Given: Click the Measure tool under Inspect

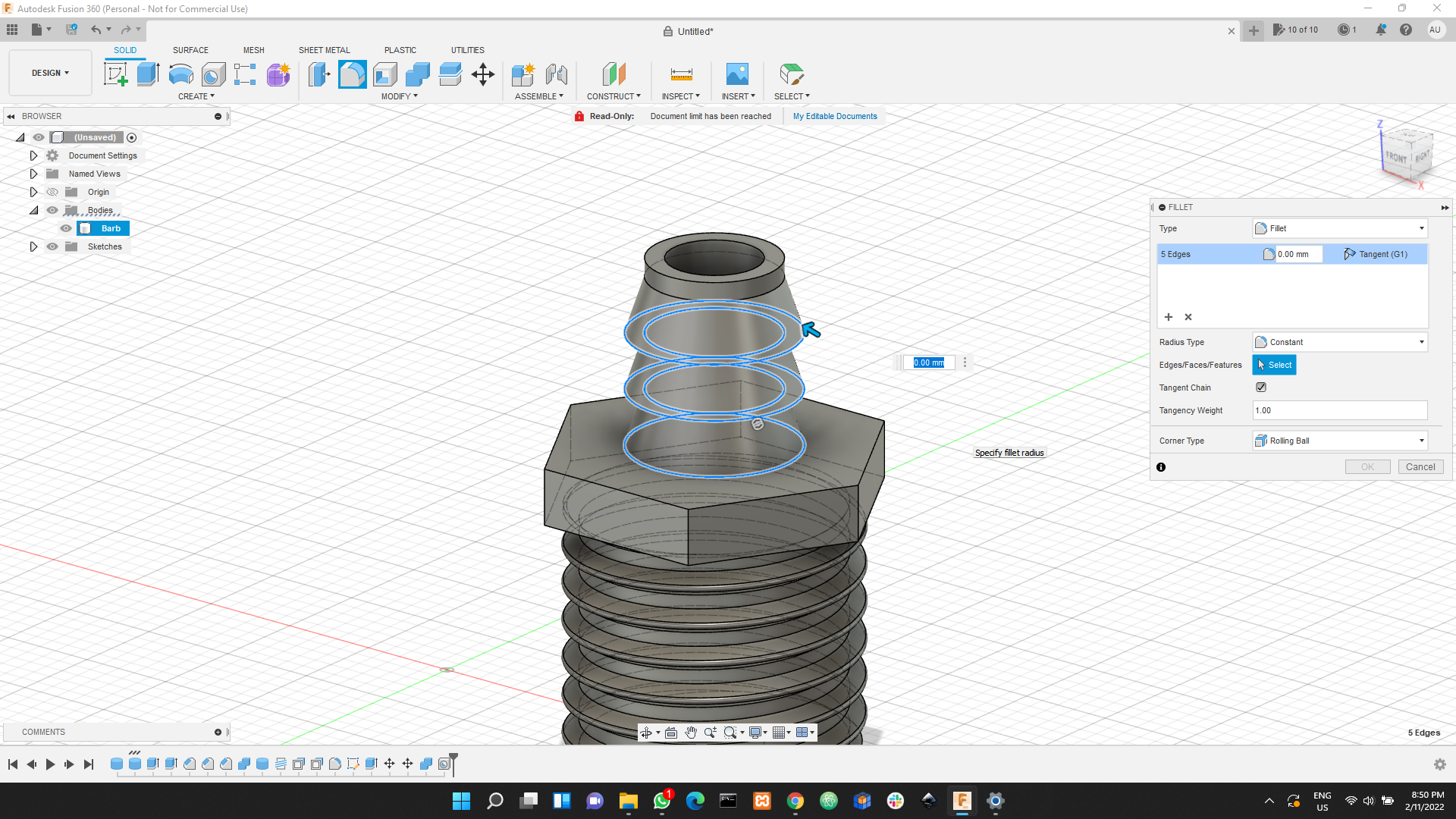Looking at the screenshot, I should pos(680,74).
